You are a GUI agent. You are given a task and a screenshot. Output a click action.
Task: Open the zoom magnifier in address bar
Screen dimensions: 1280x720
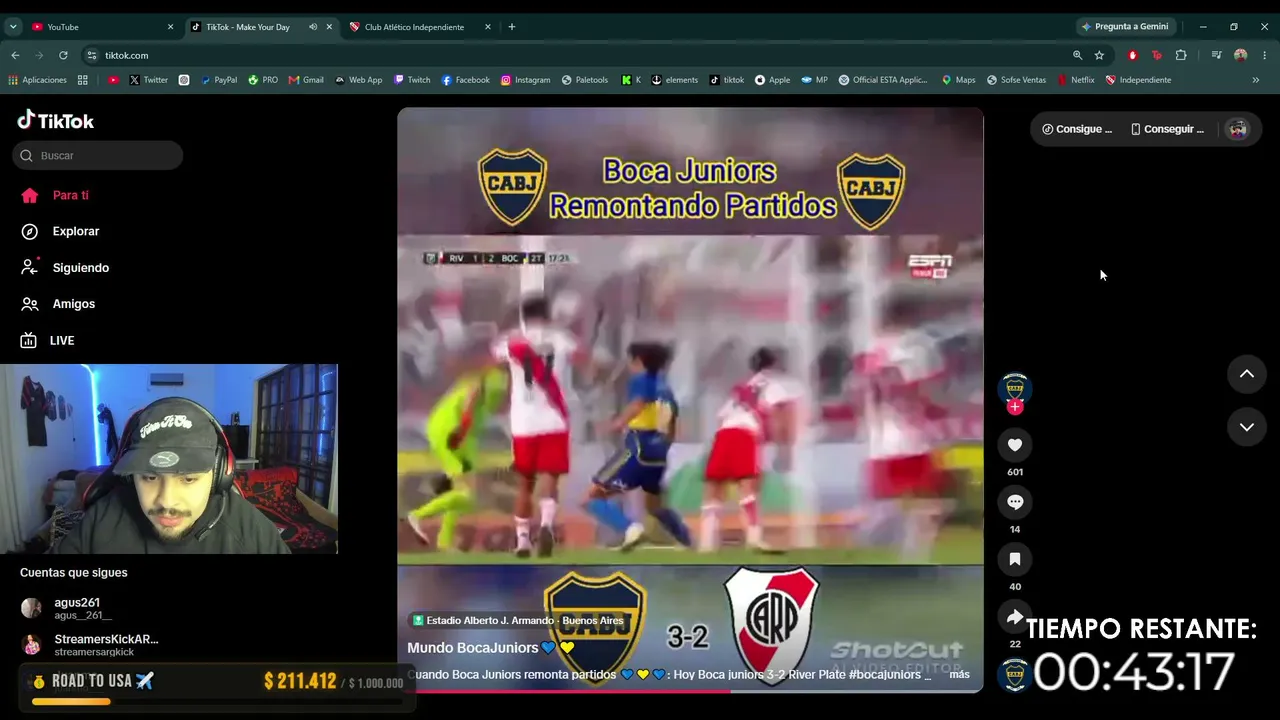coord(1077,55)
